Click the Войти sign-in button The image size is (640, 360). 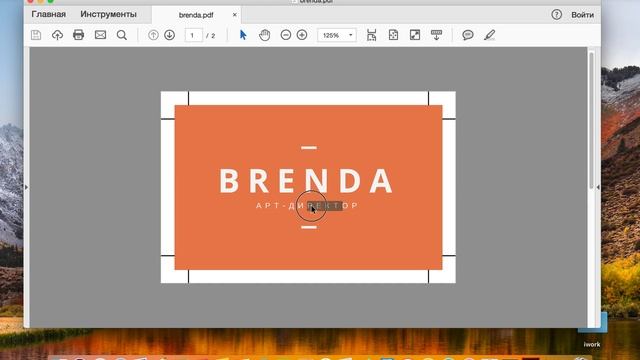coord(582,15)
